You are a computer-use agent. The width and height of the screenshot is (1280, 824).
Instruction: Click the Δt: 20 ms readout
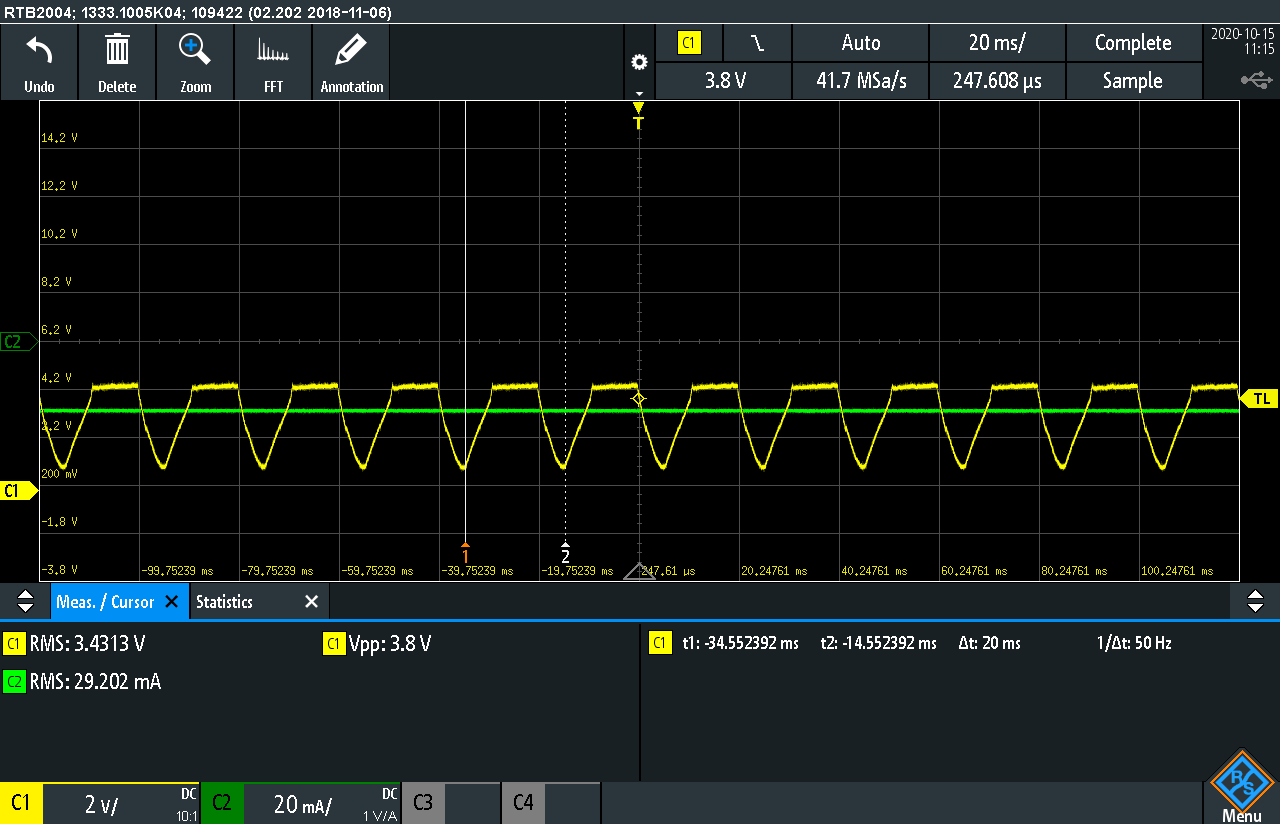pyautogui.click(x=989, y=643)
